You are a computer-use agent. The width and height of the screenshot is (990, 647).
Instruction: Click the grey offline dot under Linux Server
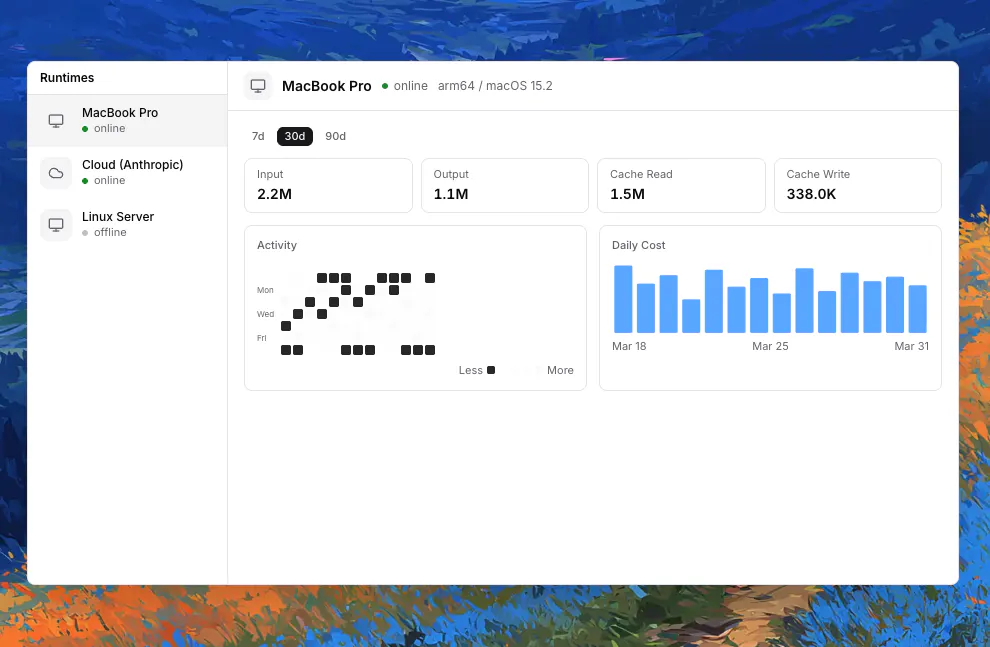click(85, 233)
